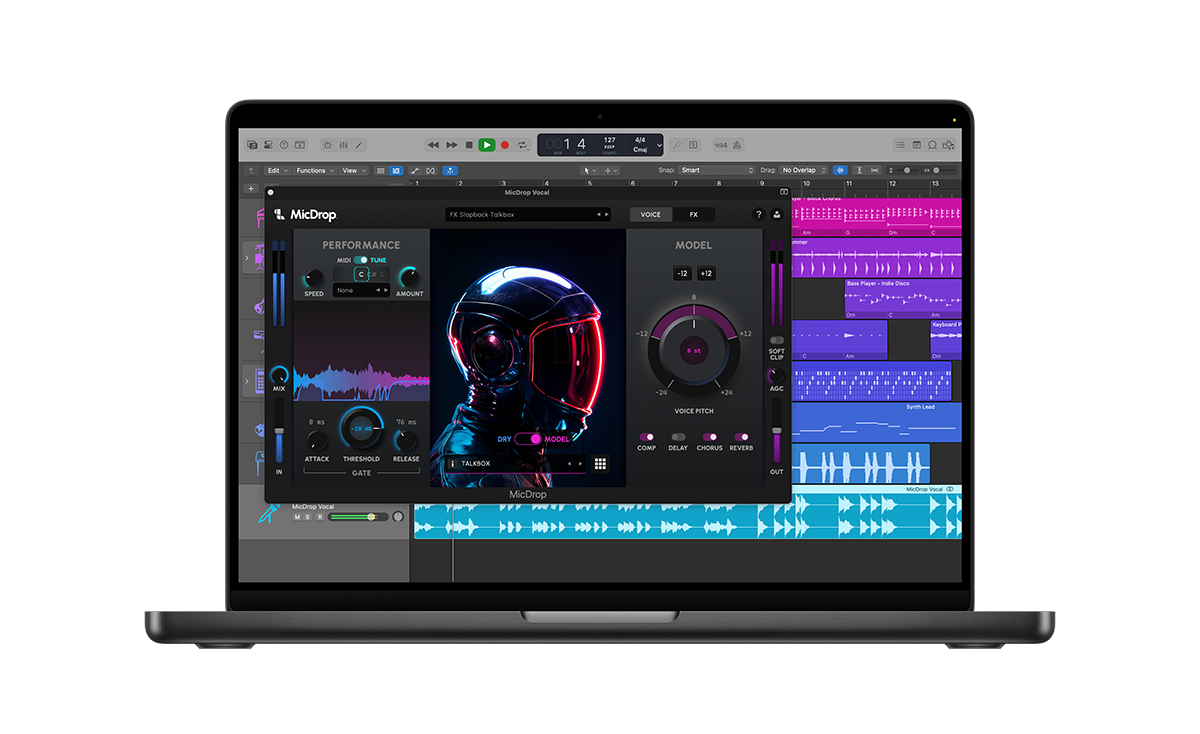Select the C key note box
This screenshot has height=734, width=1200.
361,274
